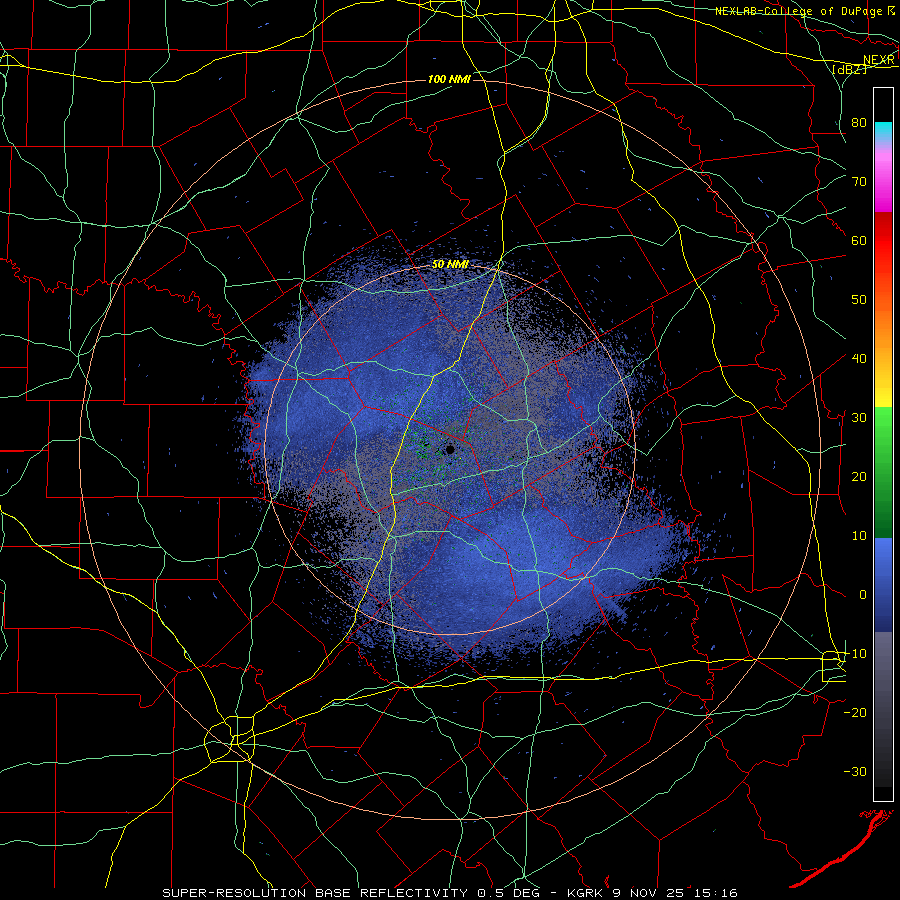Click the 80 value on dBZ scale
This screenshot has height=900, width=900.
pyautogui.click(x=859, y=122)
